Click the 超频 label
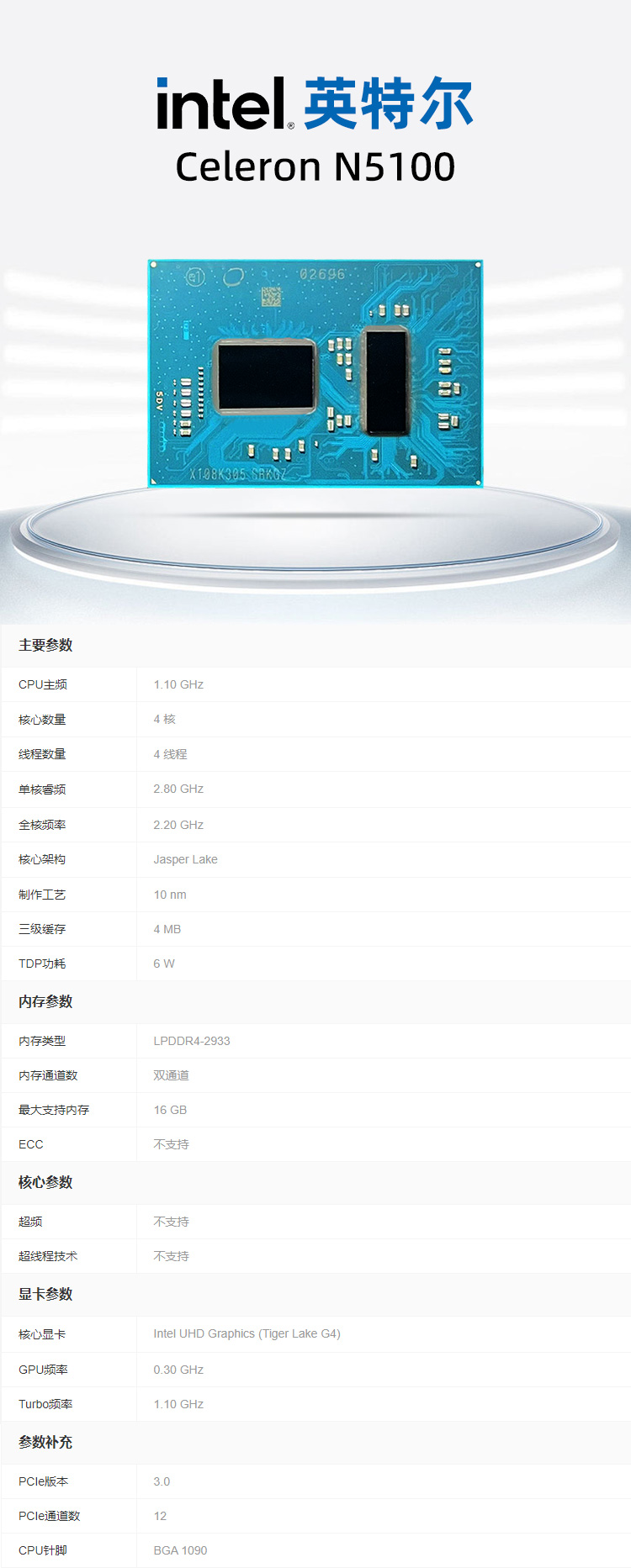 [30, 1222]
